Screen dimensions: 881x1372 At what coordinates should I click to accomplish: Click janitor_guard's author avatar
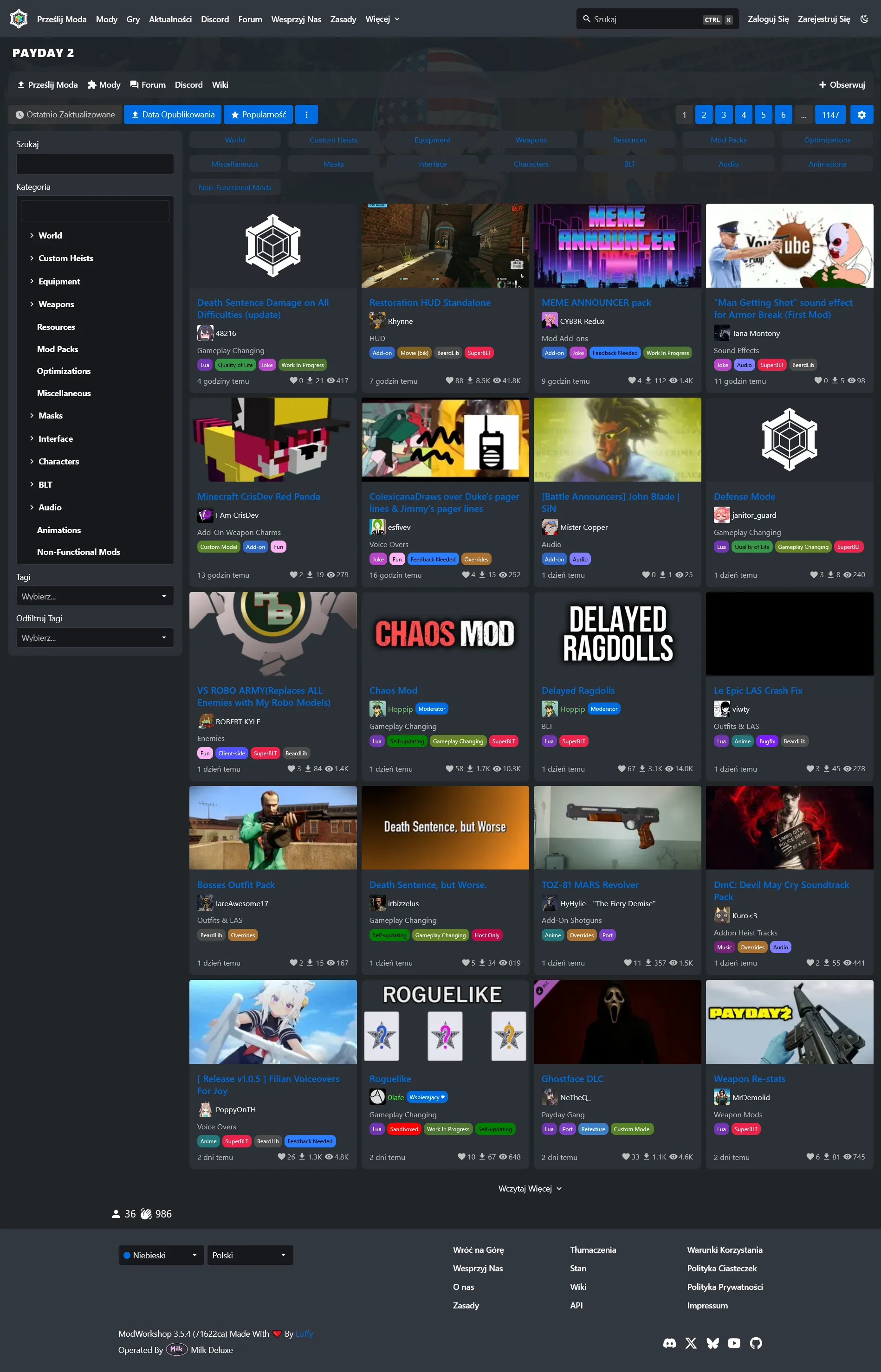coord(721,515)
